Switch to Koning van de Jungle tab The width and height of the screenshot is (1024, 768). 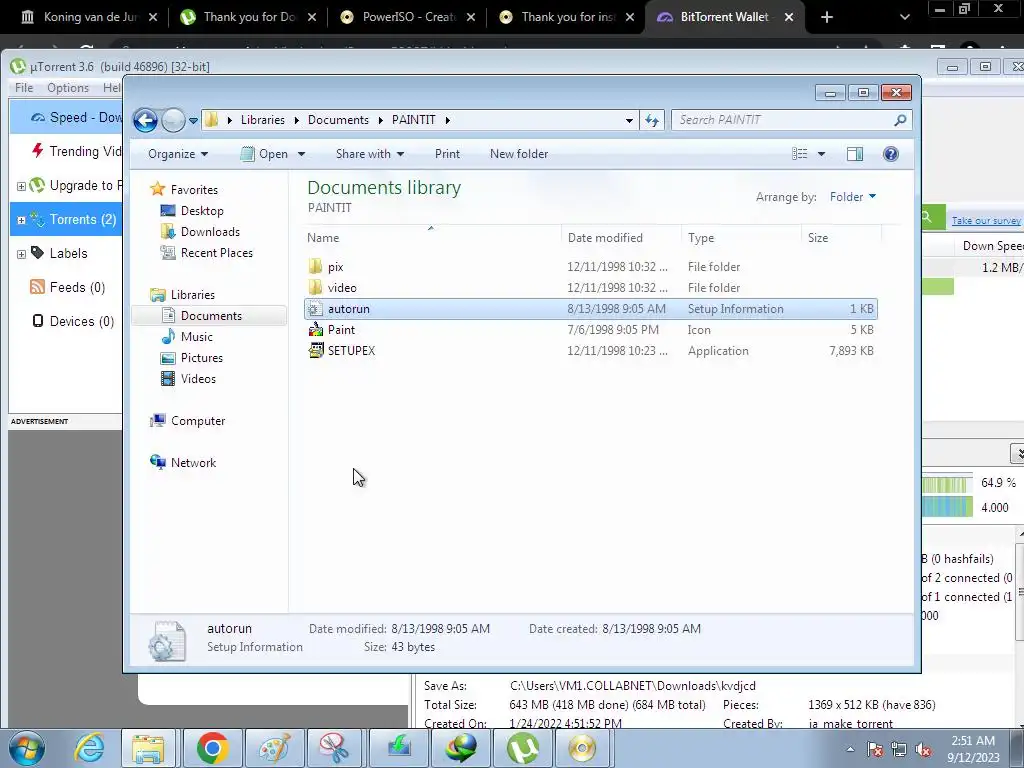89,17
